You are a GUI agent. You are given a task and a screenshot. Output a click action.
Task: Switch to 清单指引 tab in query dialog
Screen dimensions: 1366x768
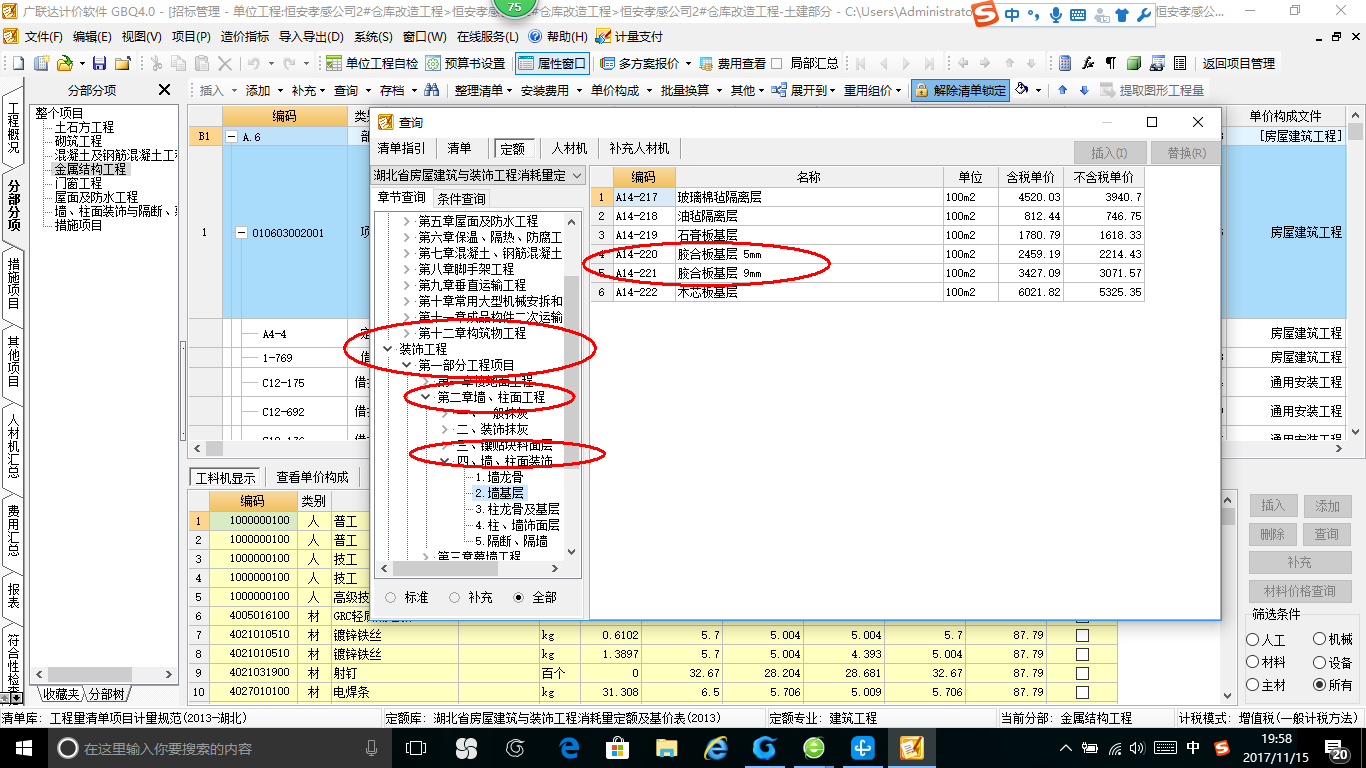(x=401, y=148)
